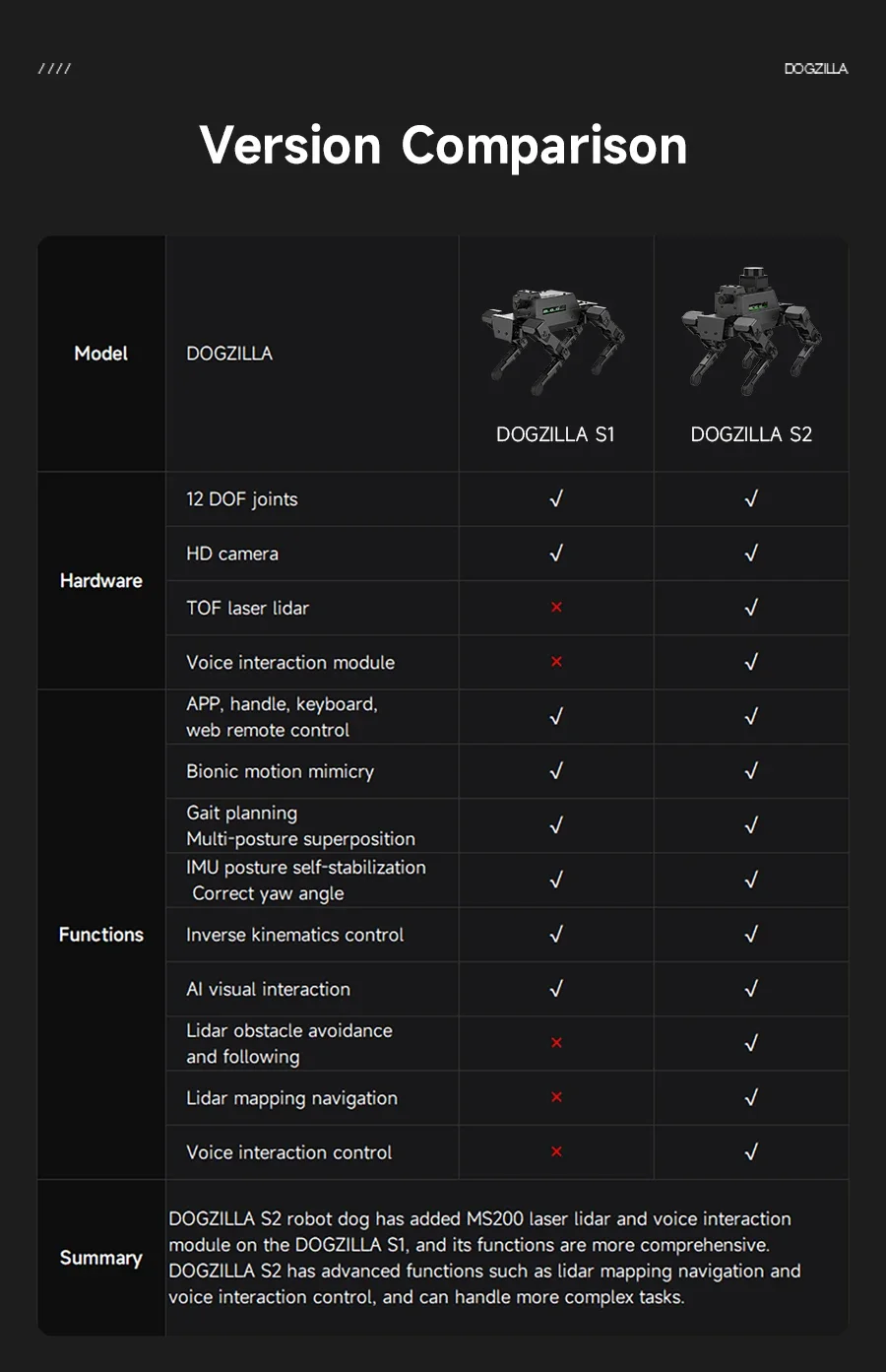Click S1 red cross for Voice interaction module
Image resolution: width=886 pixels, height=1372 pixels.
pyautogui.click(x=556, y=662)
